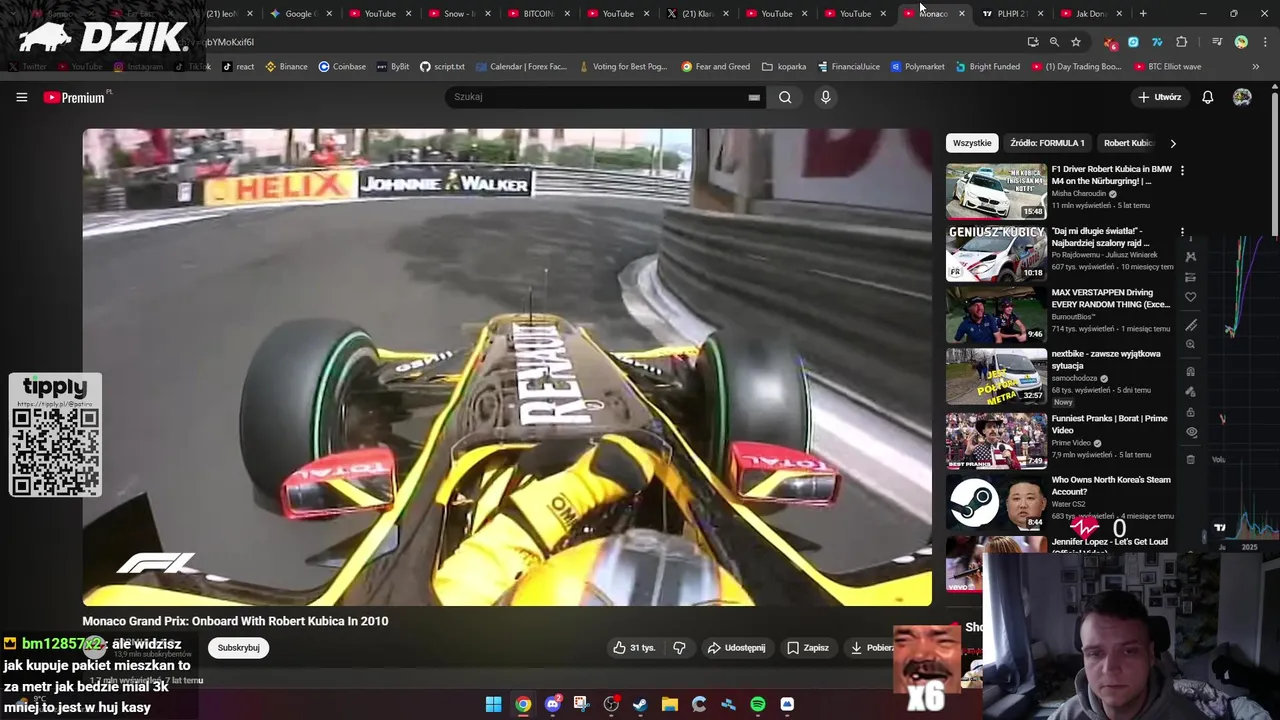Toggle hide drawings eye icon in chart panel
Viewport: 1280px width, 720px height.
[1190, 432]
